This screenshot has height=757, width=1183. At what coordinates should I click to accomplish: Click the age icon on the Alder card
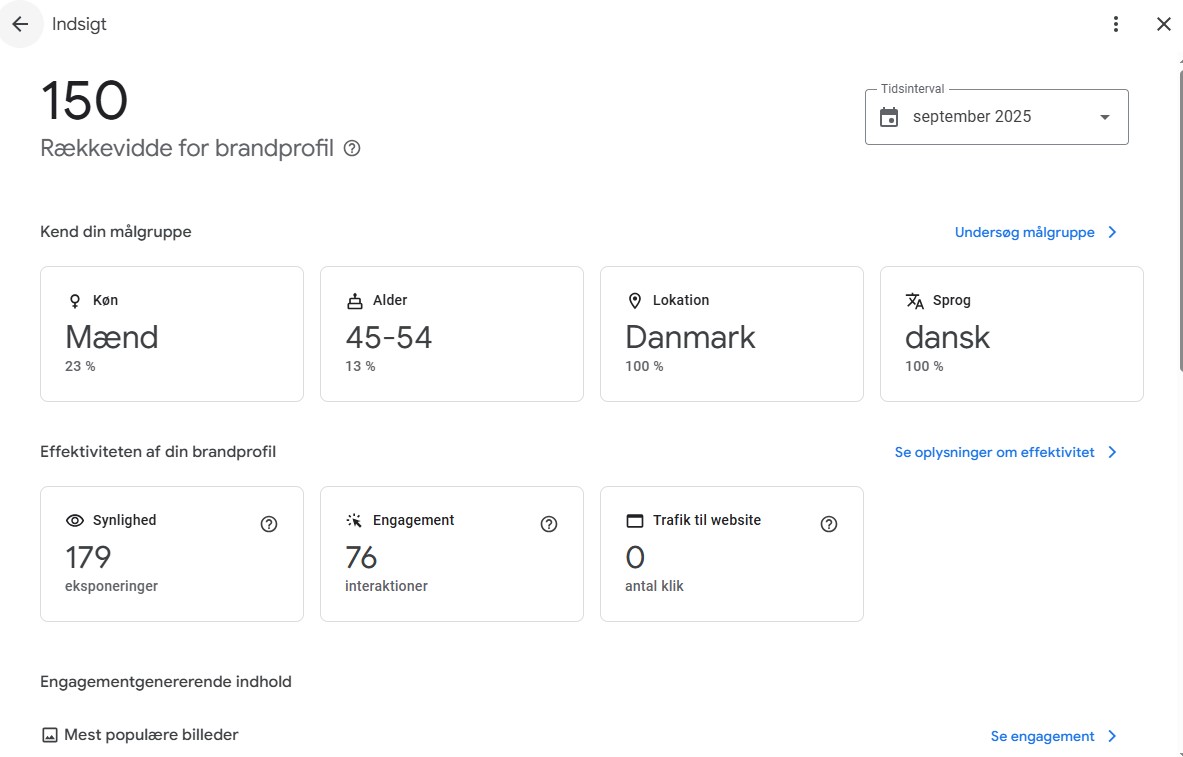[x=355, y=299]
